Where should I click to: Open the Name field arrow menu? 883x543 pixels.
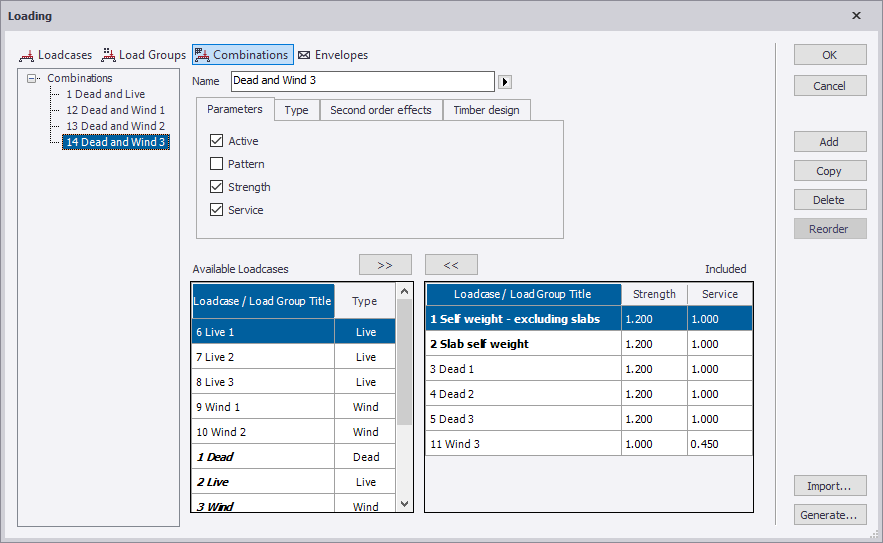tap(505, 82)
